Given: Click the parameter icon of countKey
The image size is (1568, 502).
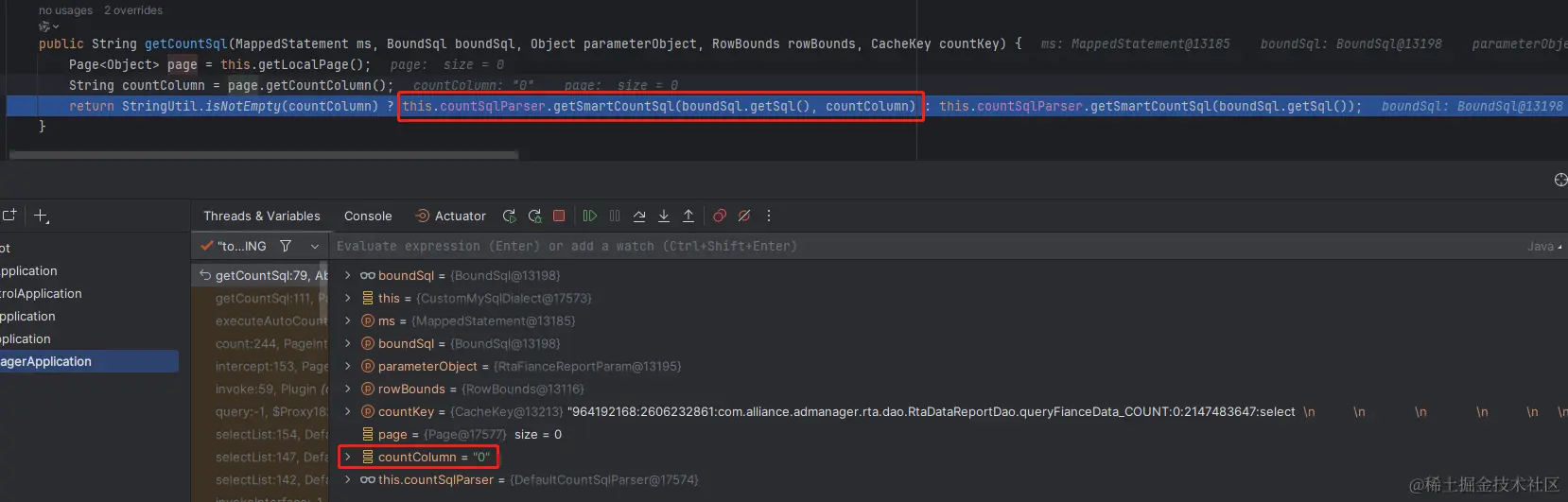Looking at the screenshot, I should tap(368, 411).
